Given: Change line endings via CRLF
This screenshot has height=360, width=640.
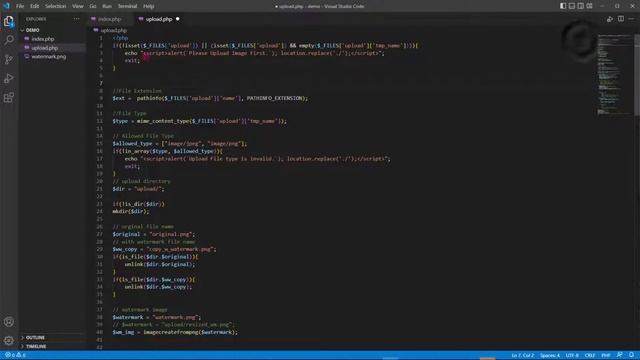Looking at the screenshot, I should point(590,355).
